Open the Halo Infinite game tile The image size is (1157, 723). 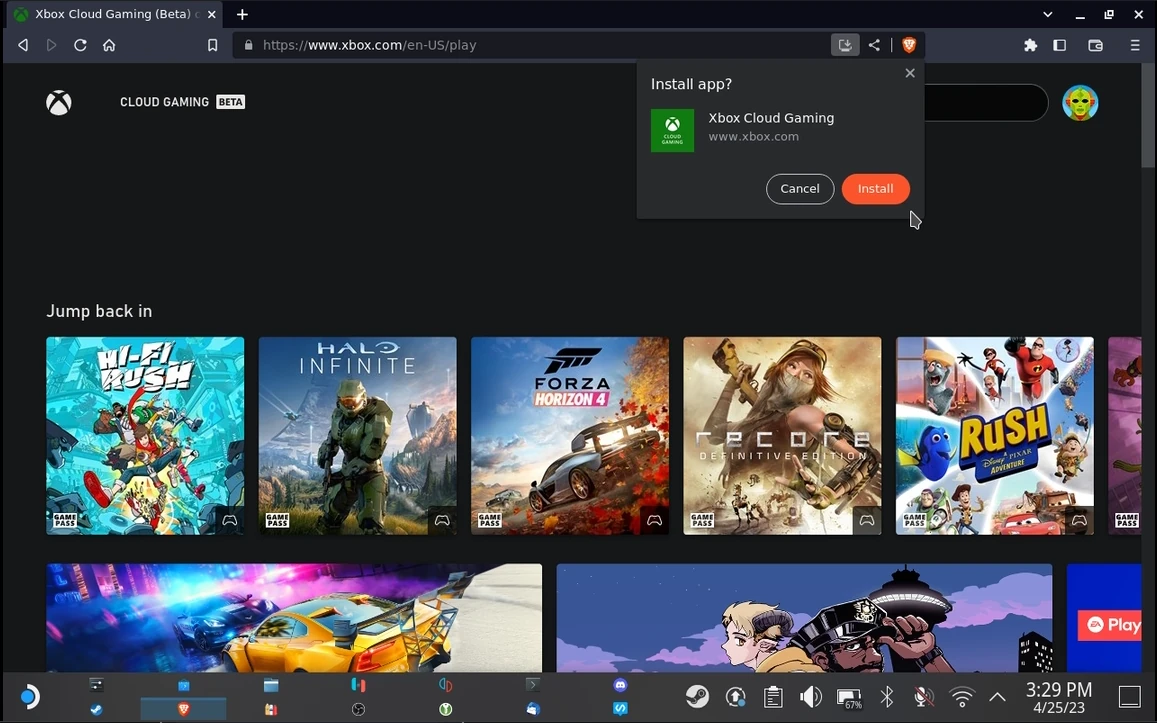358,435
